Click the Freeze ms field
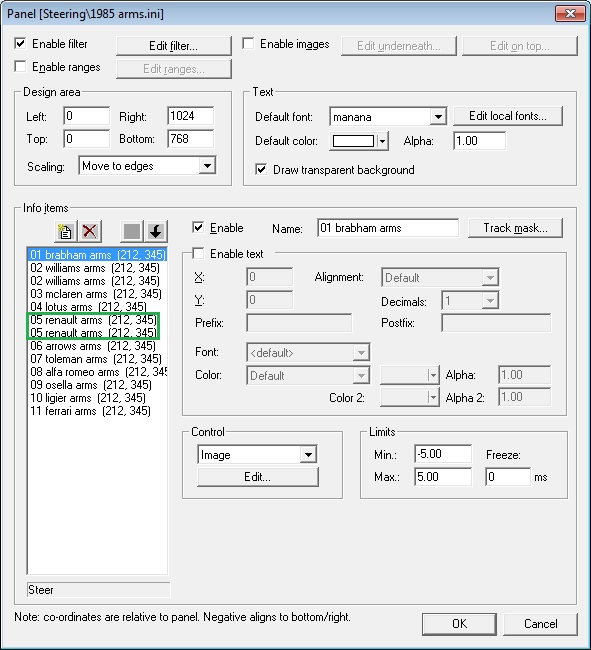Viewport: 591px width, 650px height. [x=508, y=477]
